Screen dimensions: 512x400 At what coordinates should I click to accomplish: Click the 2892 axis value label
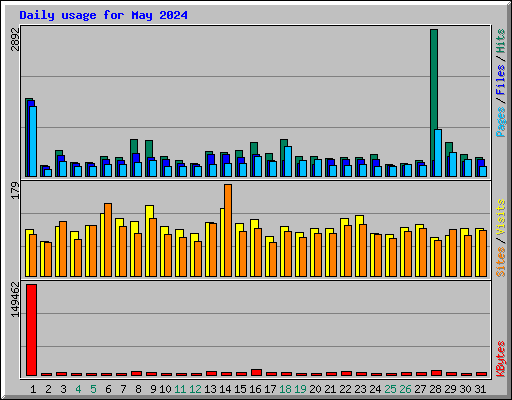(x=16, y=40)
